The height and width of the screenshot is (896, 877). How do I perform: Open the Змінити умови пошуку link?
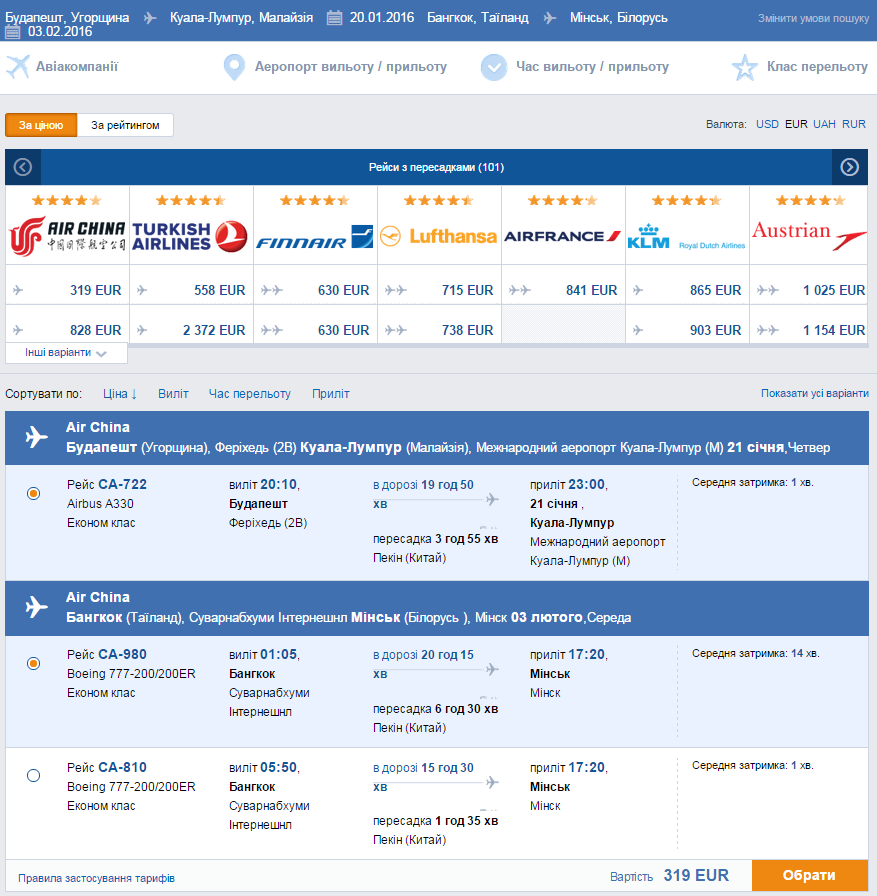pos(813,18)
